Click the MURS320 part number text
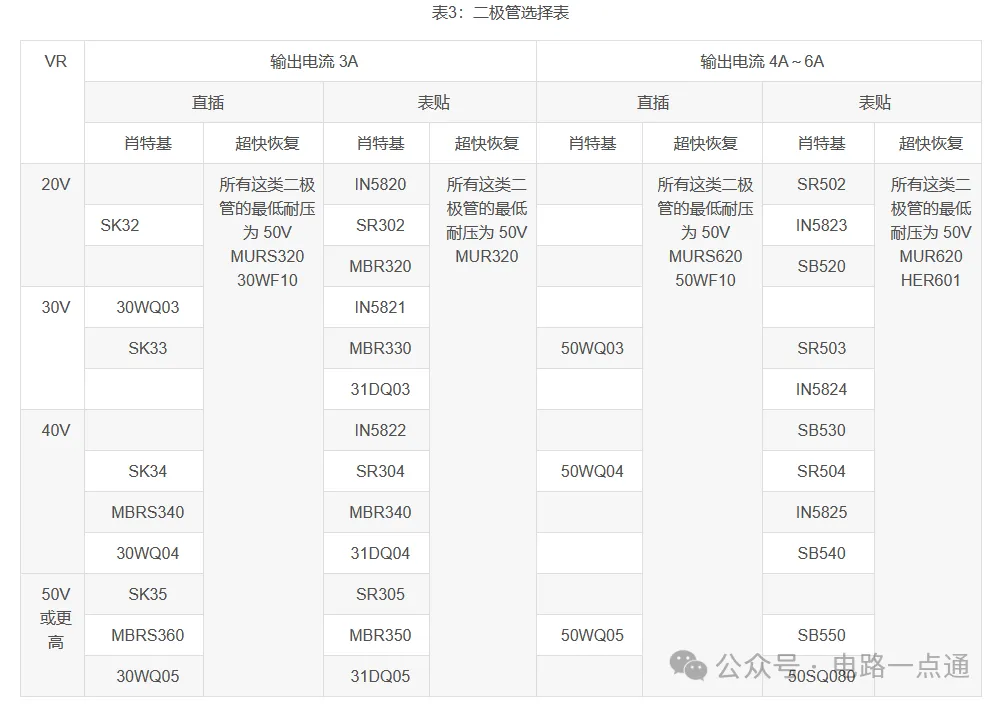This screenshot has height=706, width=1001. click(267, 257)
